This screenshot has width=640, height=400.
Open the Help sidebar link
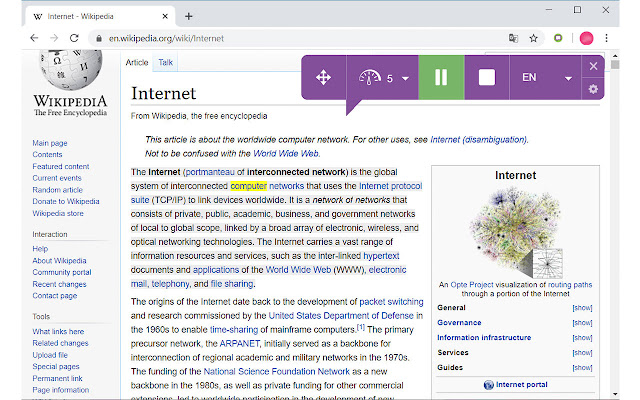point(40,249)
